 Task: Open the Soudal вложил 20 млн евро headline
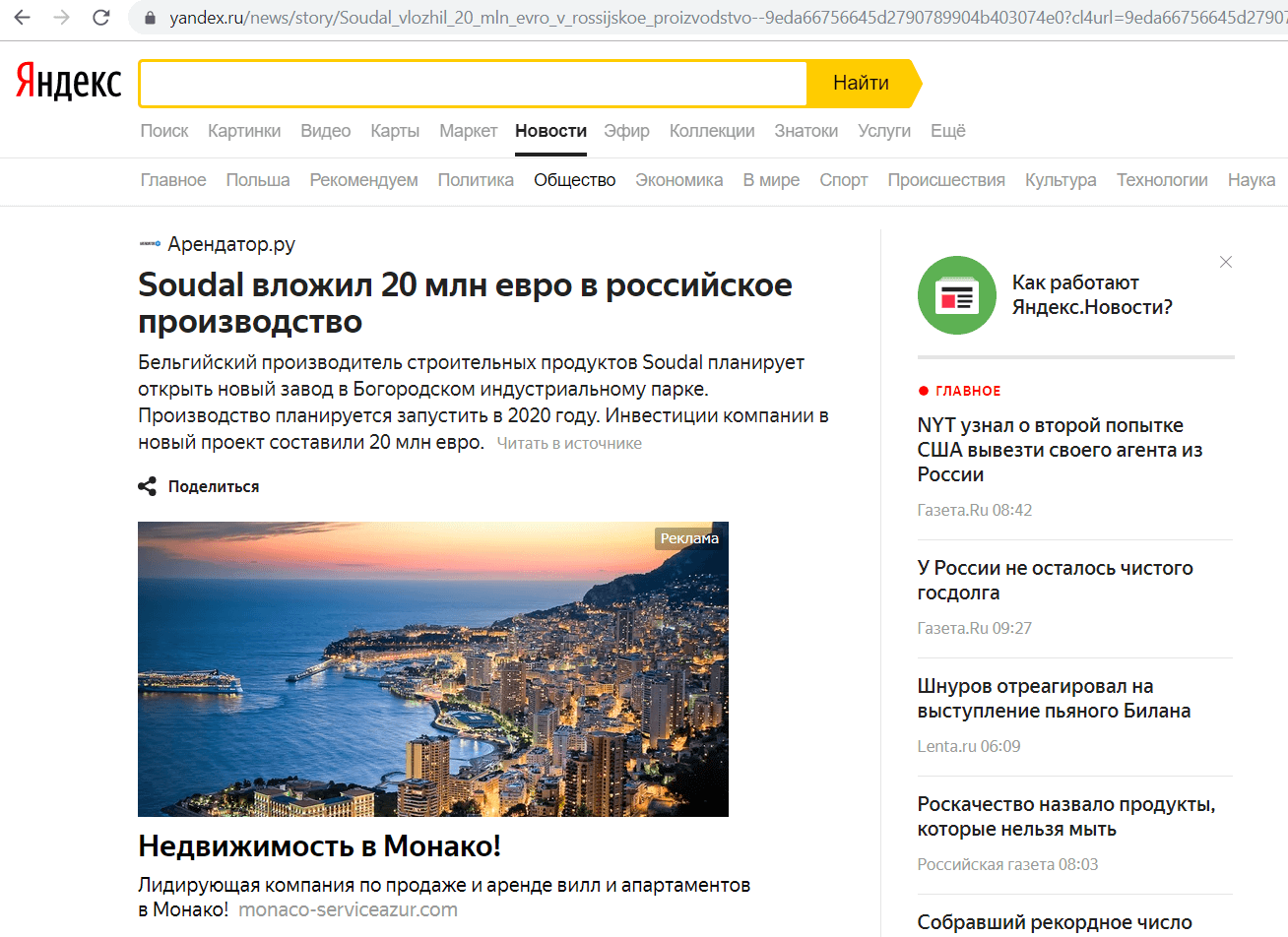(x=465, y=303)
